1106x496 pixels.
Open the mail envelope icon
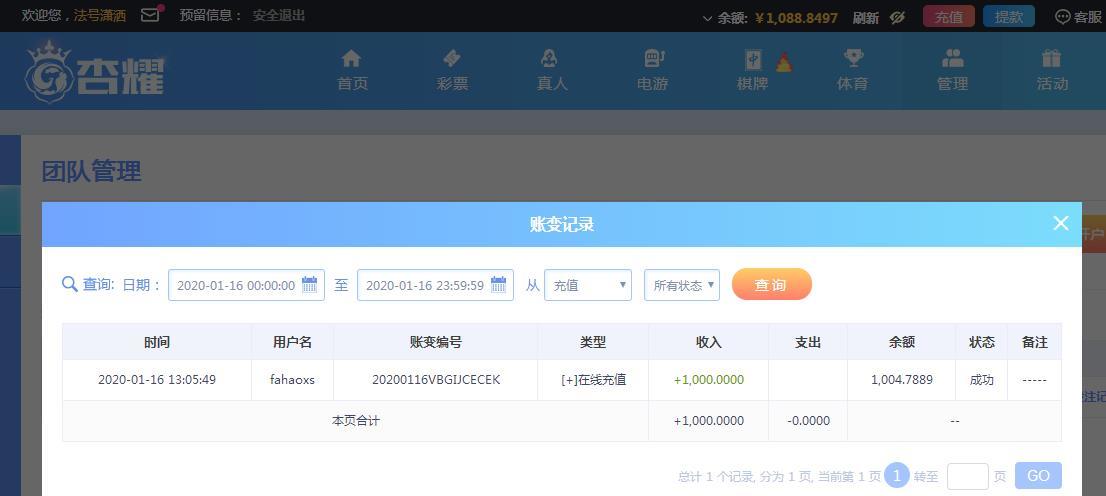pos(150,15)
